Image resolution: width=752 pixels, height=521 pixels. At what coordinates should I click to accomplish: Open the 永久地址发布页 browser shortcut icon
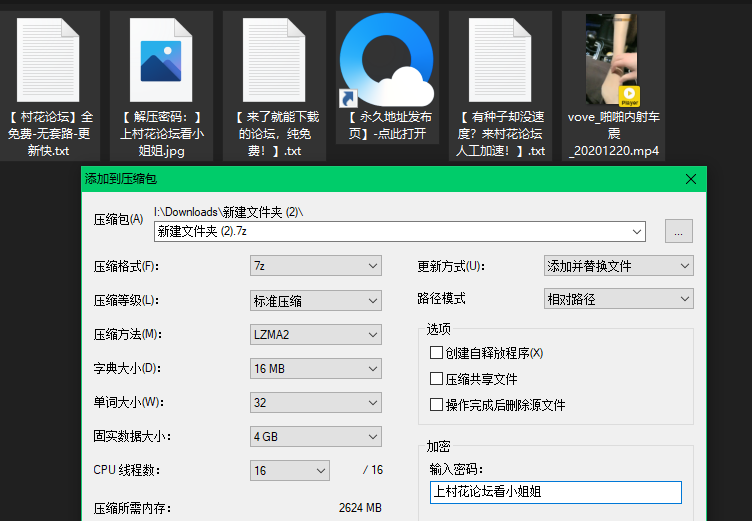[387, 62]
